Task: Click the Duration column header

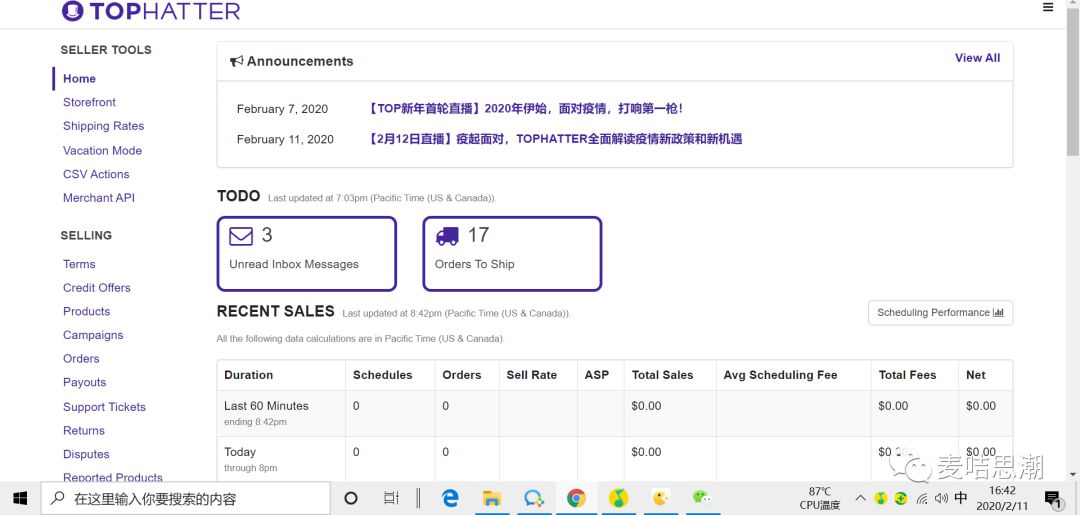Action: click(249, 375)
